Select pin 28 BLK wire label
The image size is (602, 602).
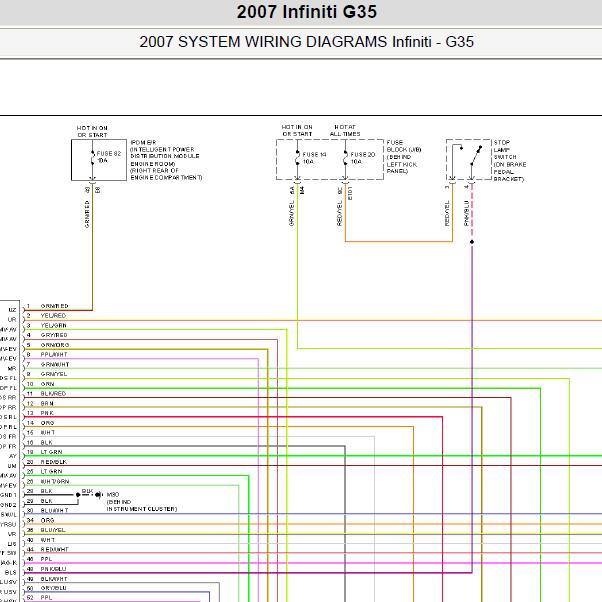click(46, 491)
